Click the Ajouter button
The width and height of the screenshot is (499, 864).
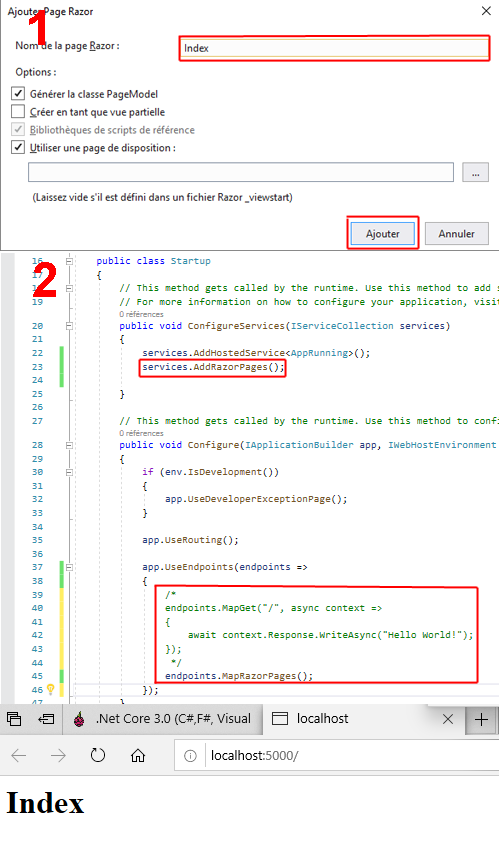point(383,234)
